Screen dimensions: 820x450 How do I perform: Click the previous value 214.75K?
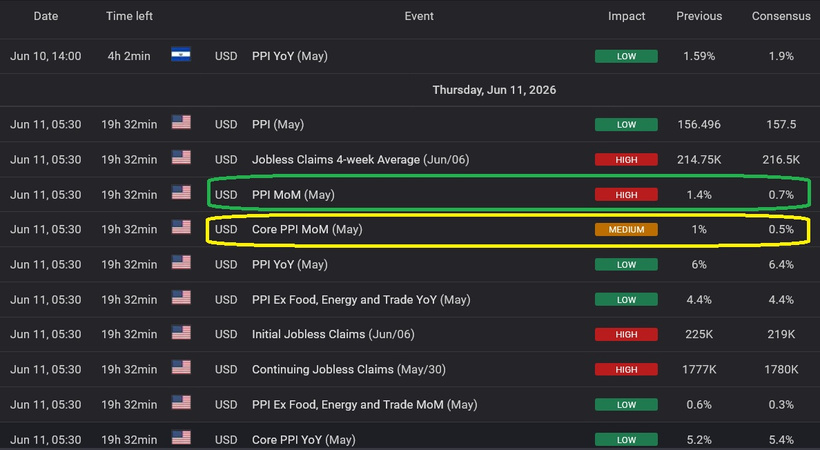pos(699,160)
